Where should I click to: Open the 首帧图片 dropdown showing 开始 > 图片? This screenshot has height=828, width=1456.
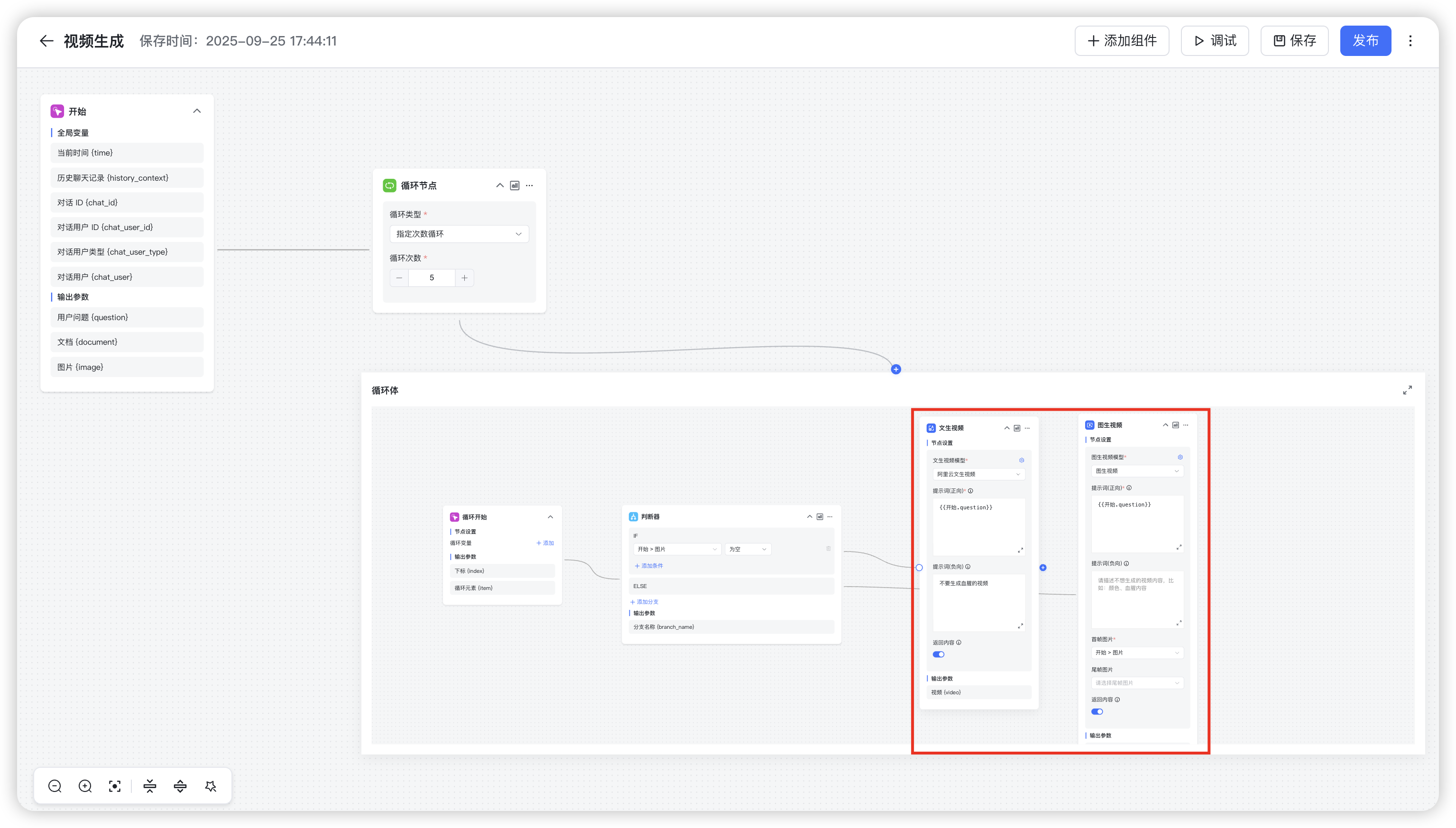[x=1137, y=653]
